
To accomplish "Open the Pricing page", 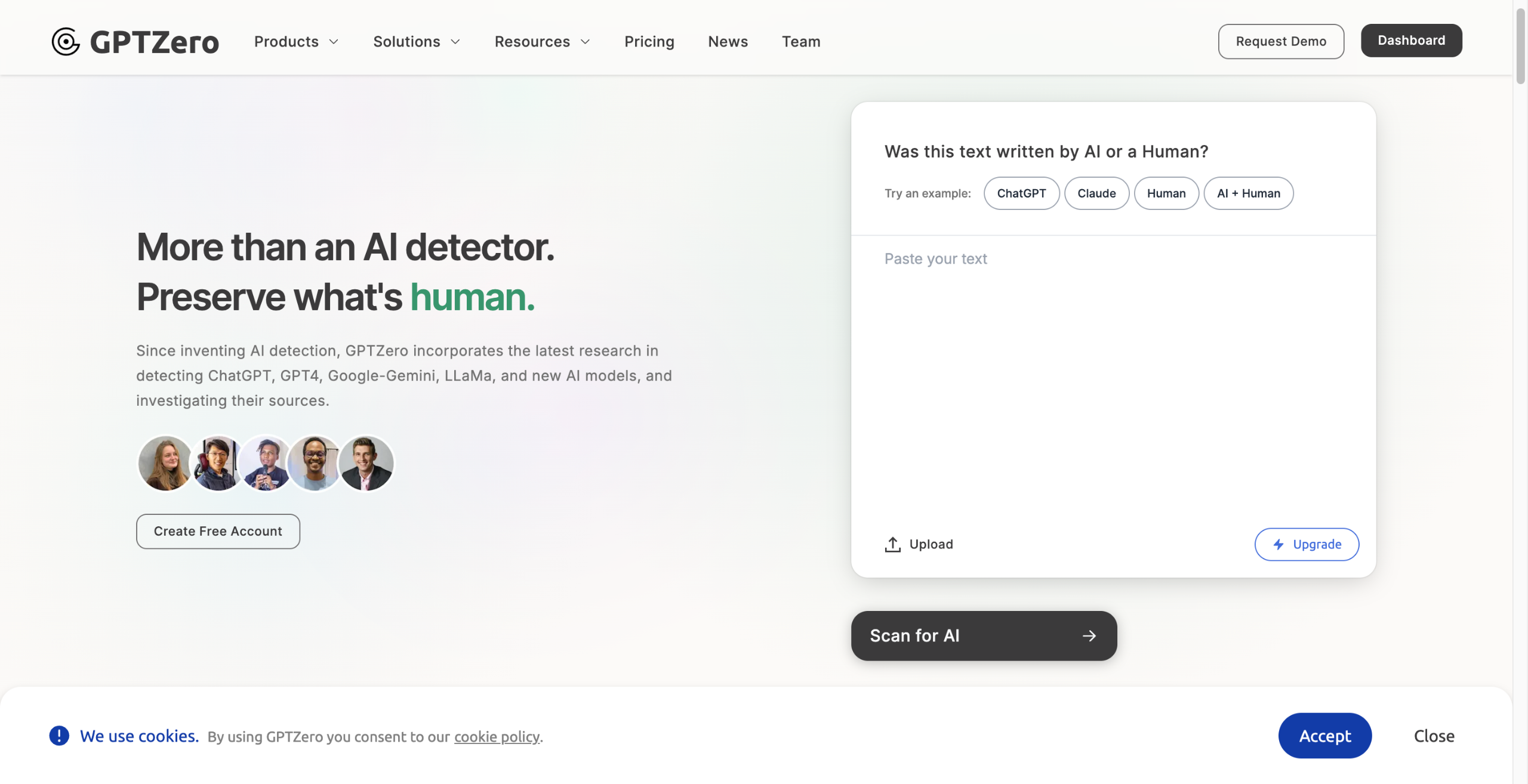I will point(649,42).
